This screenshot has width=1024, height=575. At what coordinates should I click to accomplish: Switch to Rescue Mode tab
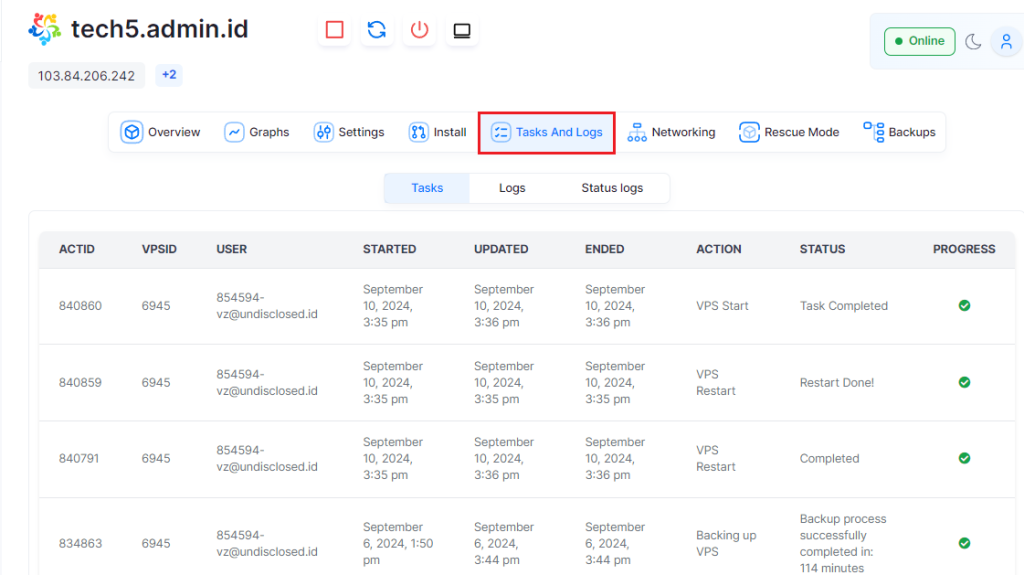pos(789,132)
